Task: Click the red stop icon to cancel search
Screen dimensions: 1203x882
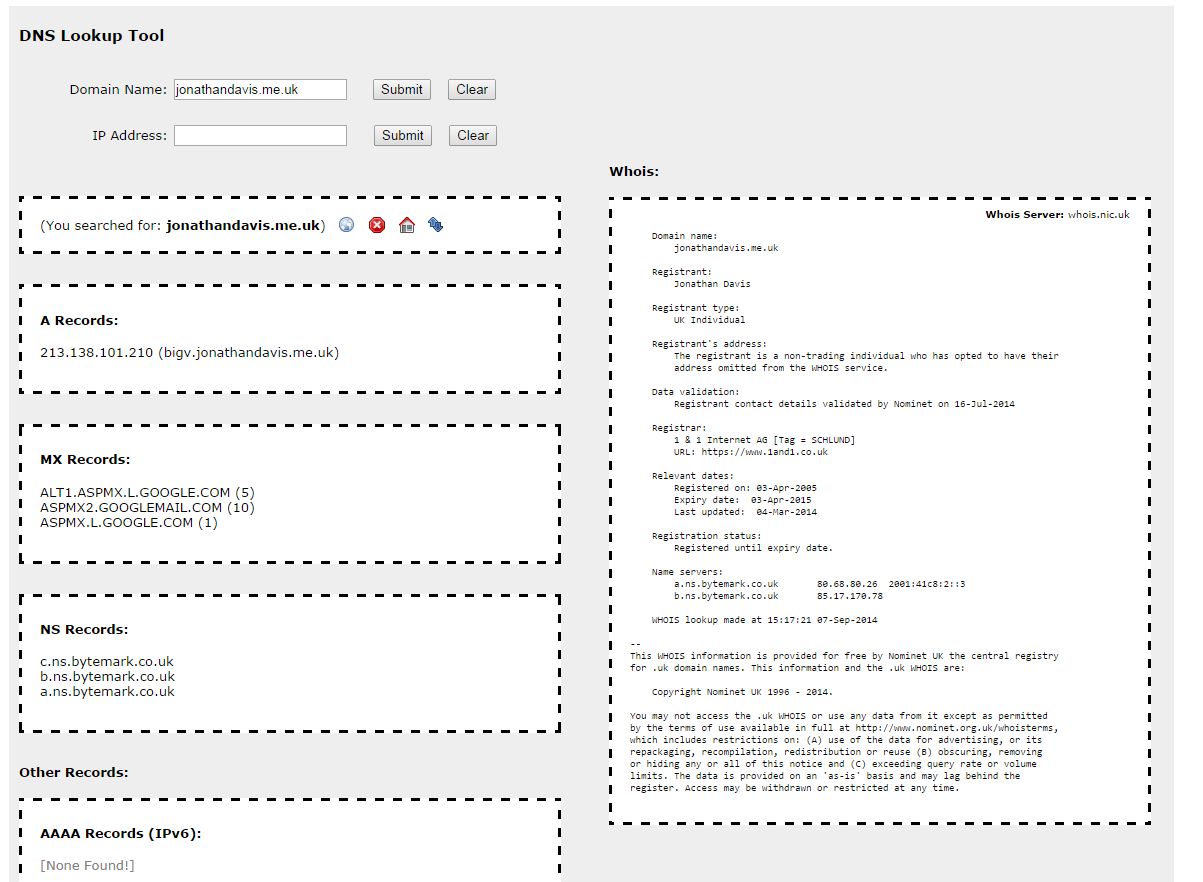Action: point(376,225)
